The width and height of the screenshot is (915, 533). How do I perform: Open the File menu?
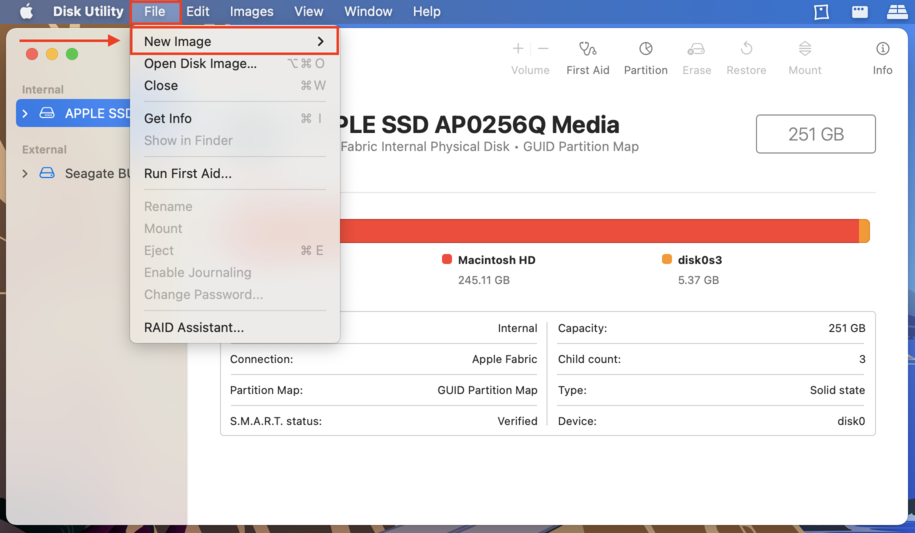155,12
